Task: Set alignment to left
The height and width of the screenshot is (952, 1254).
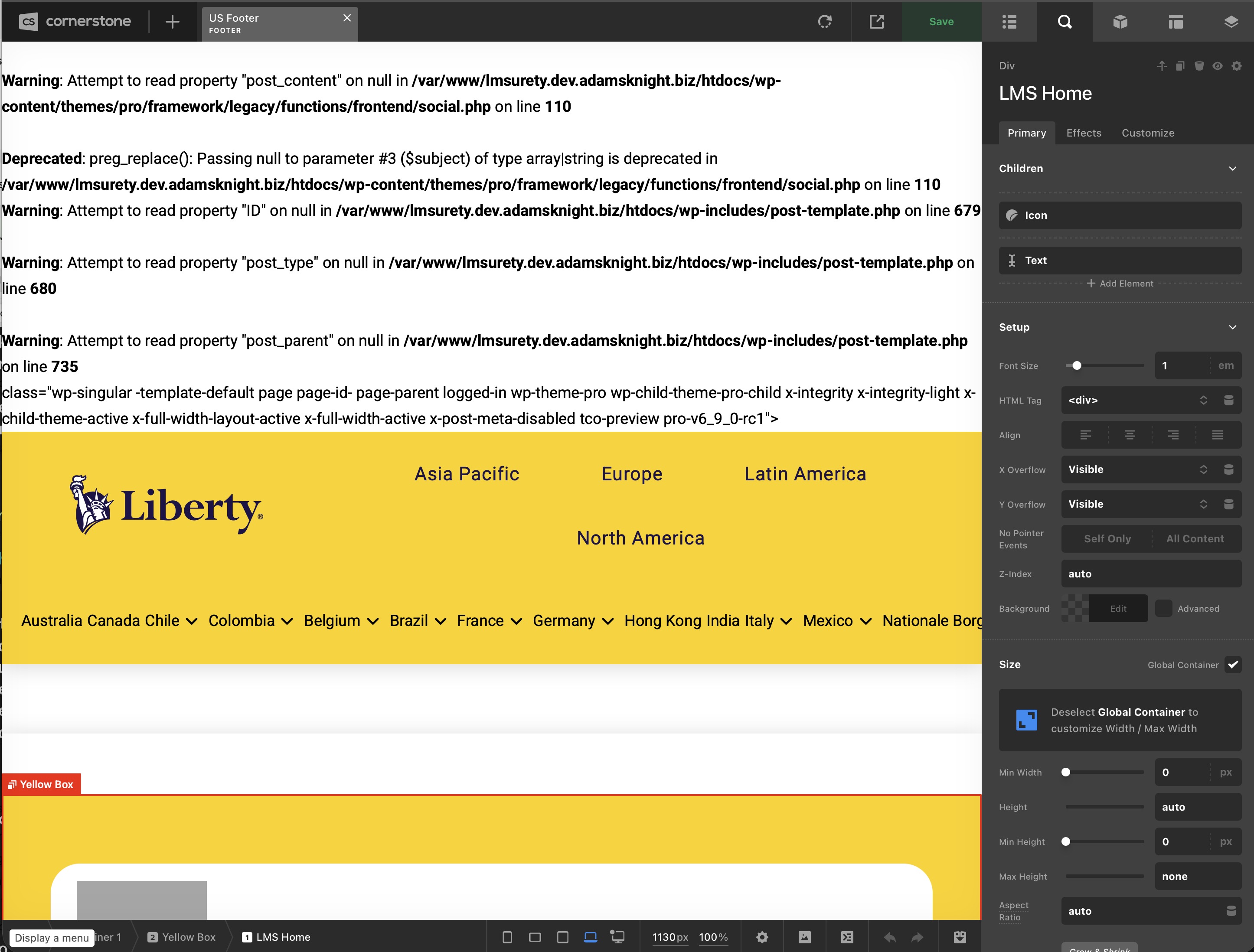Action: point(1086,435)
